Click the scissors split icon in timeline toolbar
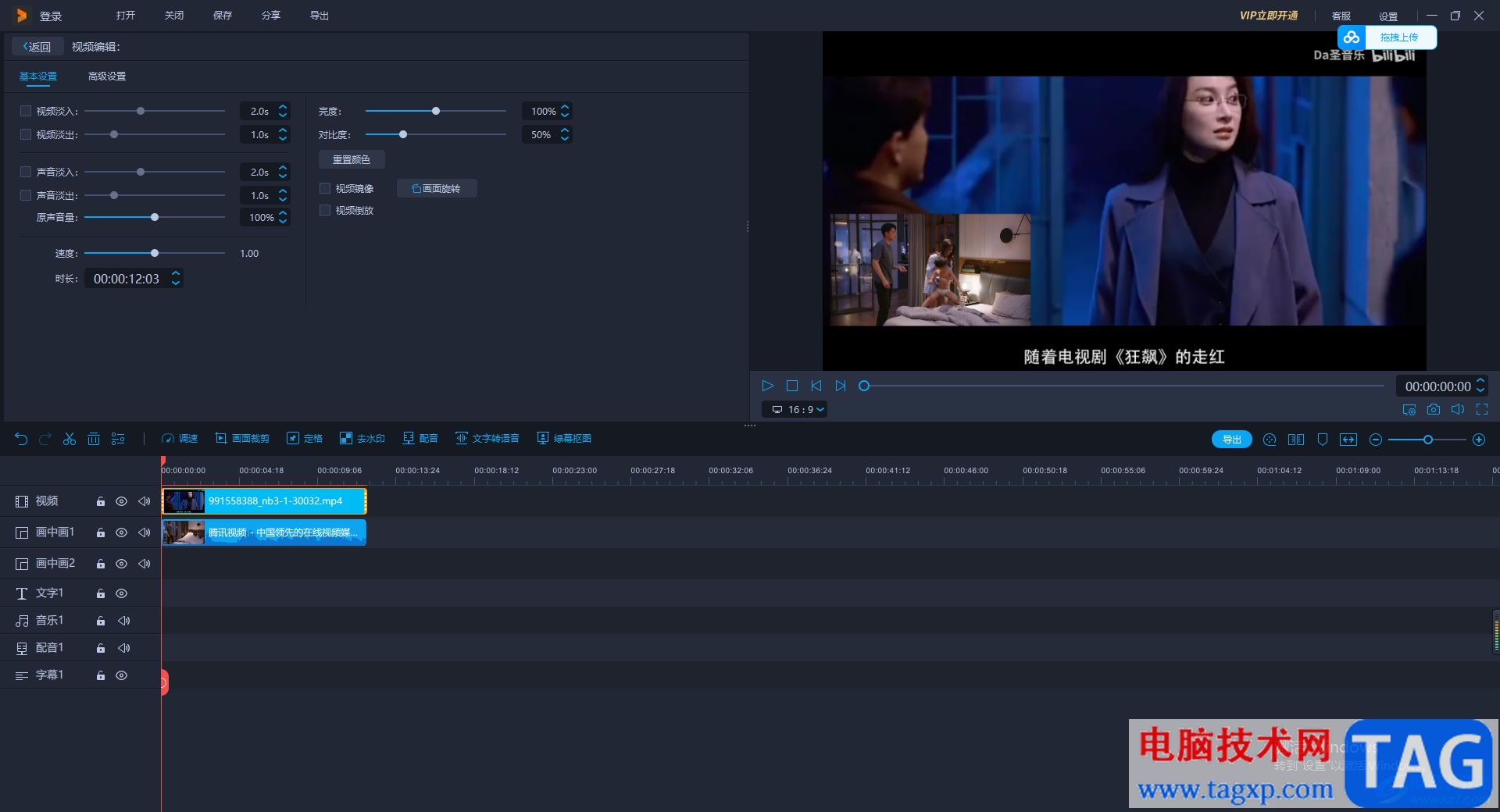This screenshot has width=1500, height=812. coord(70,439)
